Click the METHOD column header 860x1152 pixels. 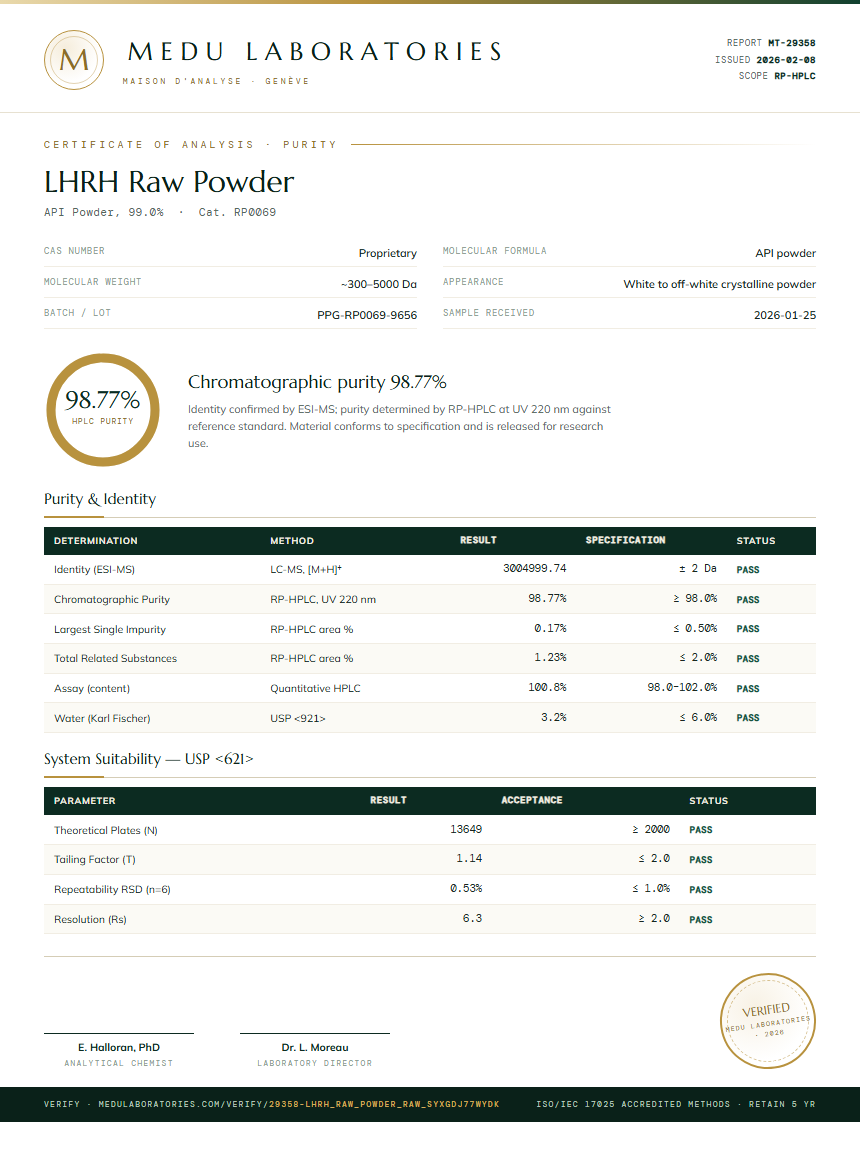click(292, 541)
